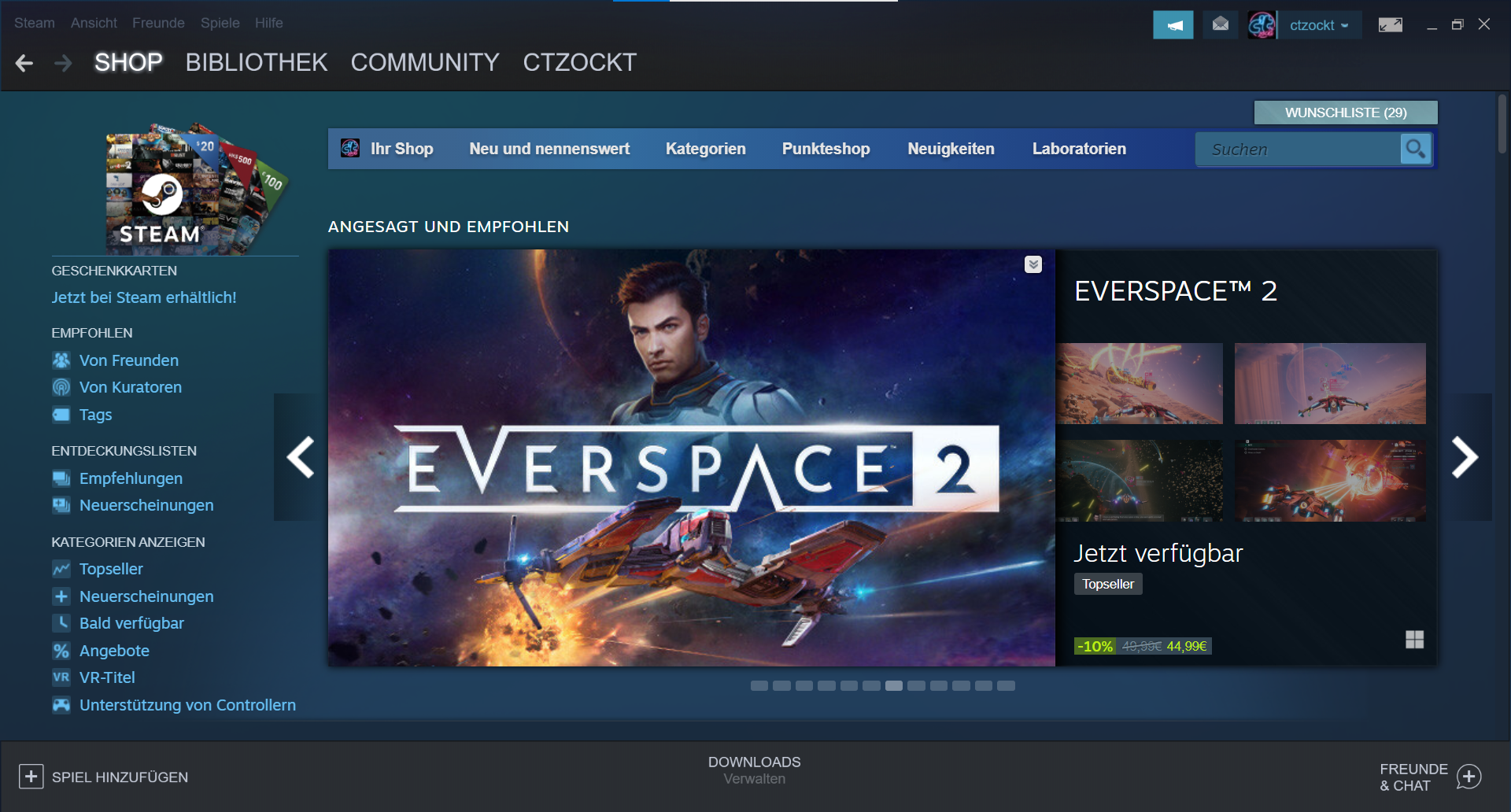Click the announcements megaphone icon
Viewport: 1511px width, 812px height.
pos(1173,25)
